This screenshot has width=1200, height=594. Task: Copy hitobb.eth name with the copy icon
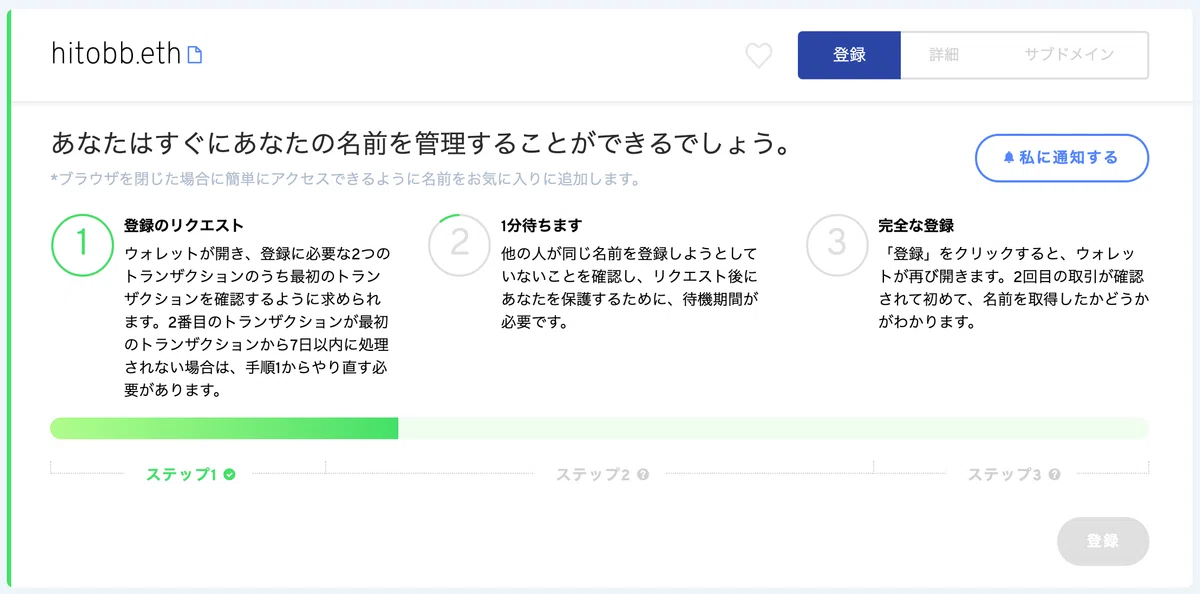click(195, 55)
